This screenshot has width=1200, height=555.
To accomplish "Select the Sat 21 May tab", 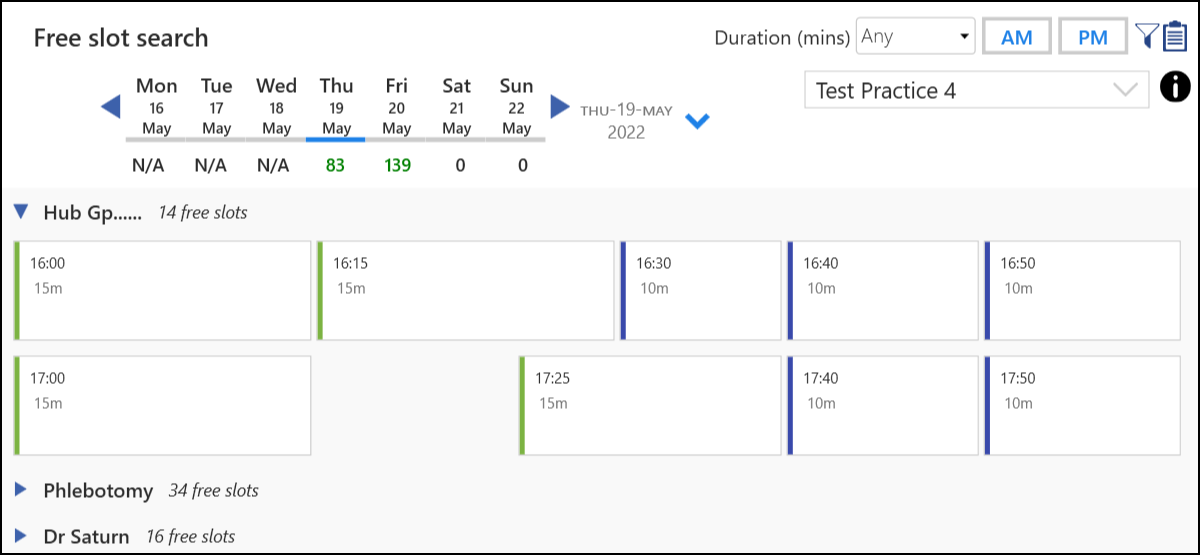I will (x=457, y=107).
